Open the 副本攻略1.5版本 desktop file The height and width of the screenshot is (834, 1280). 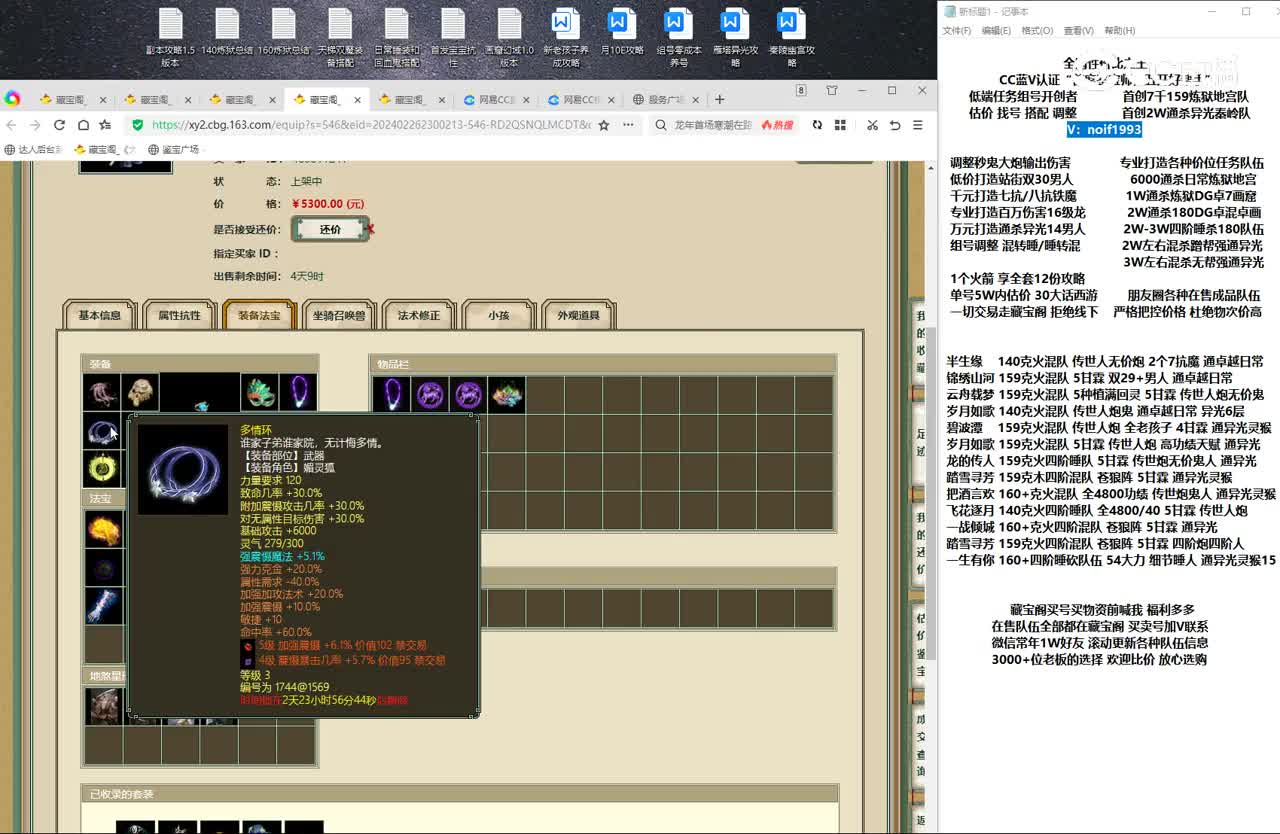pyautogui.click(x=171, y=38)
